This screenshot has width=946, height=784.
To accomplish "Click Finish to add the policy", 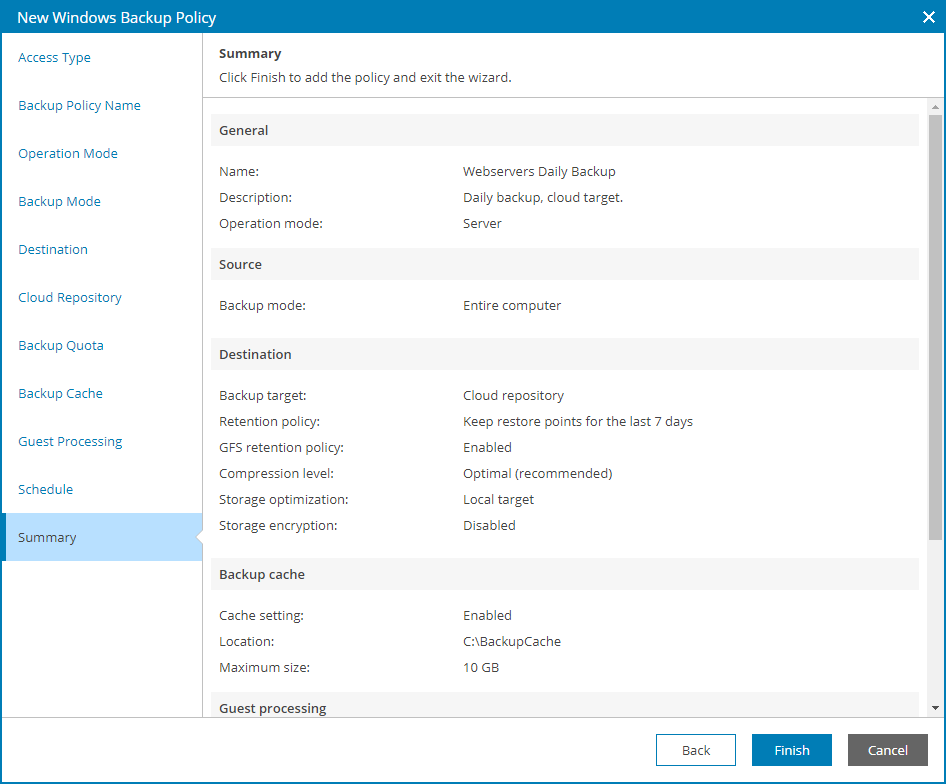I will coord(792,750).
